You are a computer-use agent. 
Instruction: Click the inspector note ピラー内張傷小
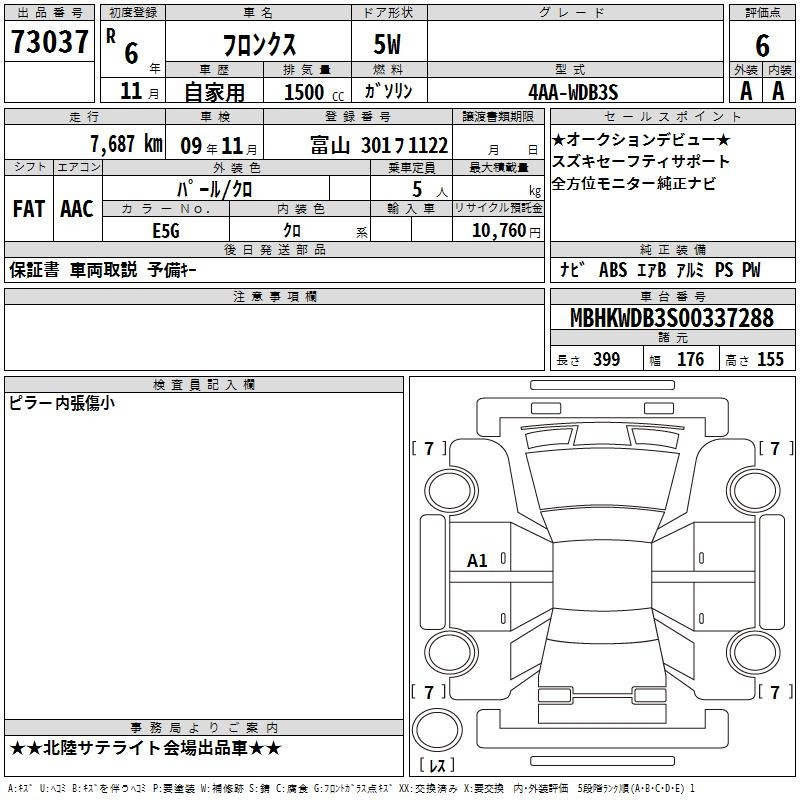[62, 403]
